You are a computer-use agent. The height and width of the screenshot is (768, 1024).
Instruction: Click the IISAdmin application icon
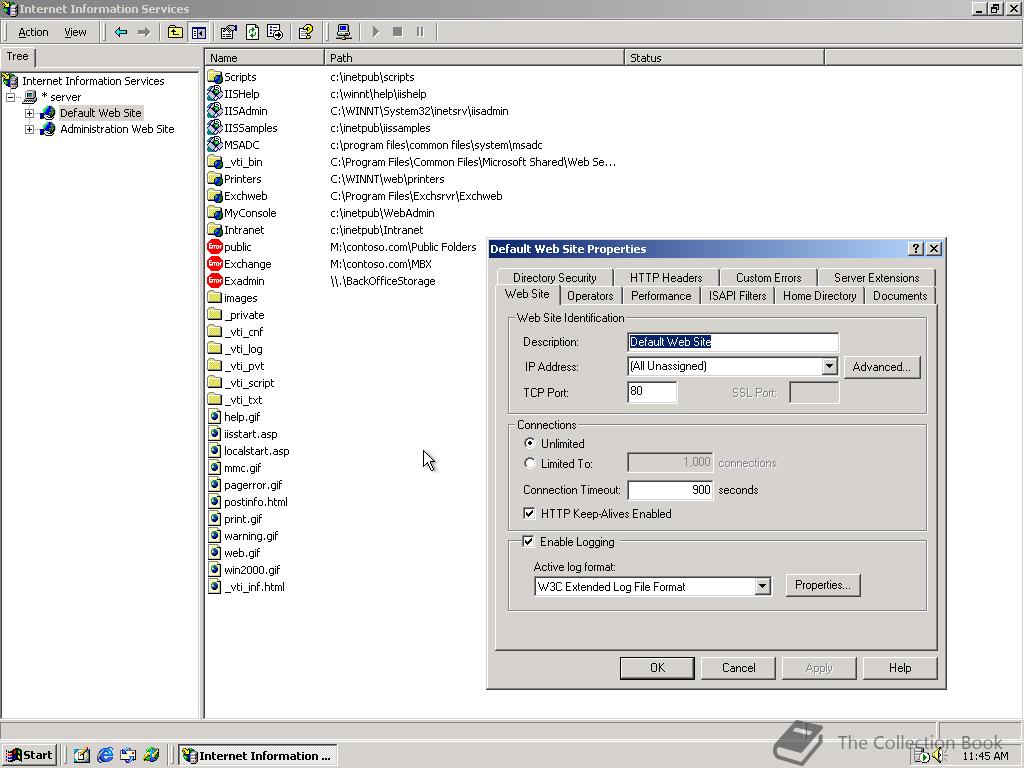[x=215, y=111]
